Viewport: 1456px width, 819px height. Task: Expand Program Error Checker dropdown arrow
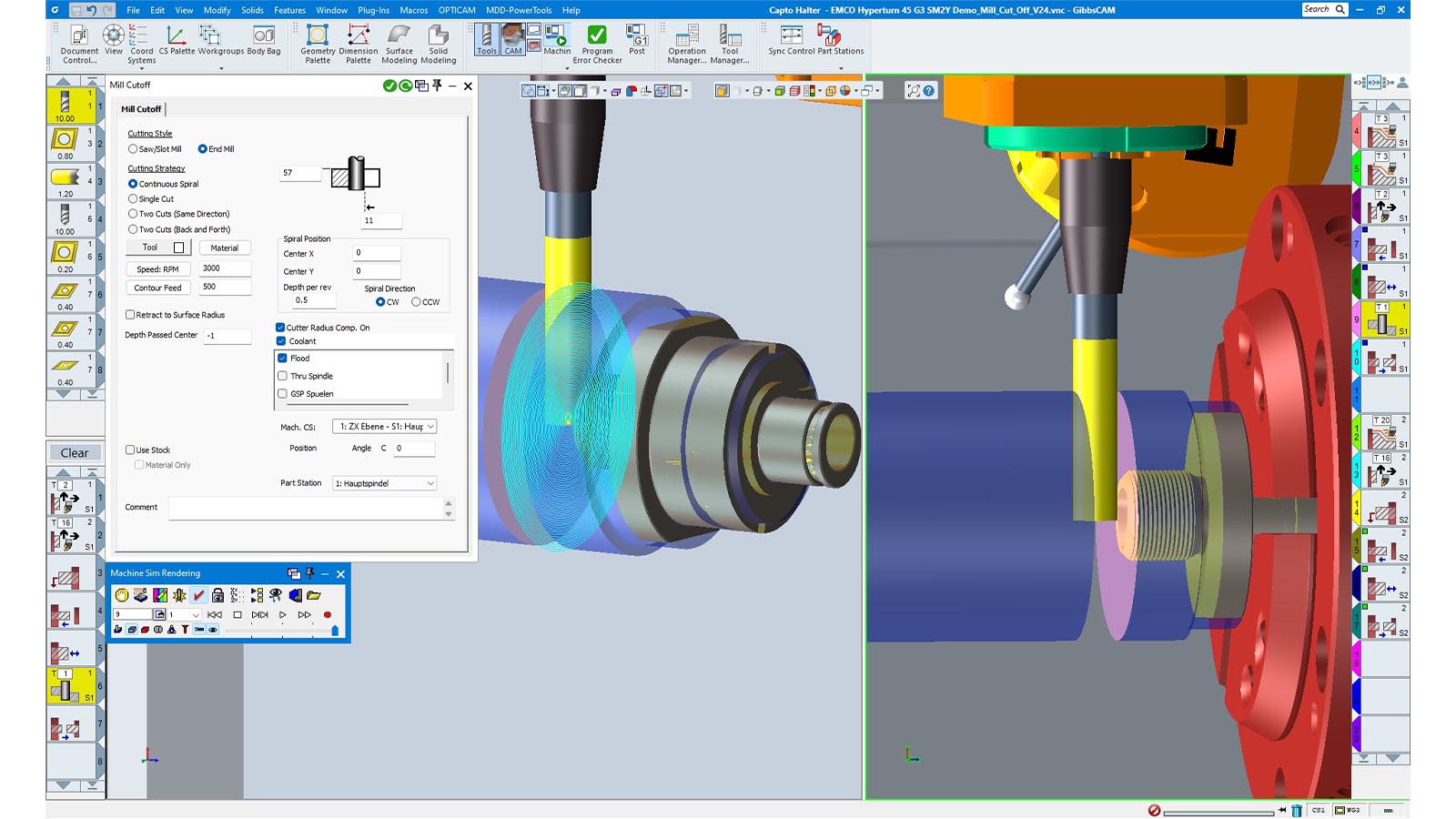click(567, 68)
